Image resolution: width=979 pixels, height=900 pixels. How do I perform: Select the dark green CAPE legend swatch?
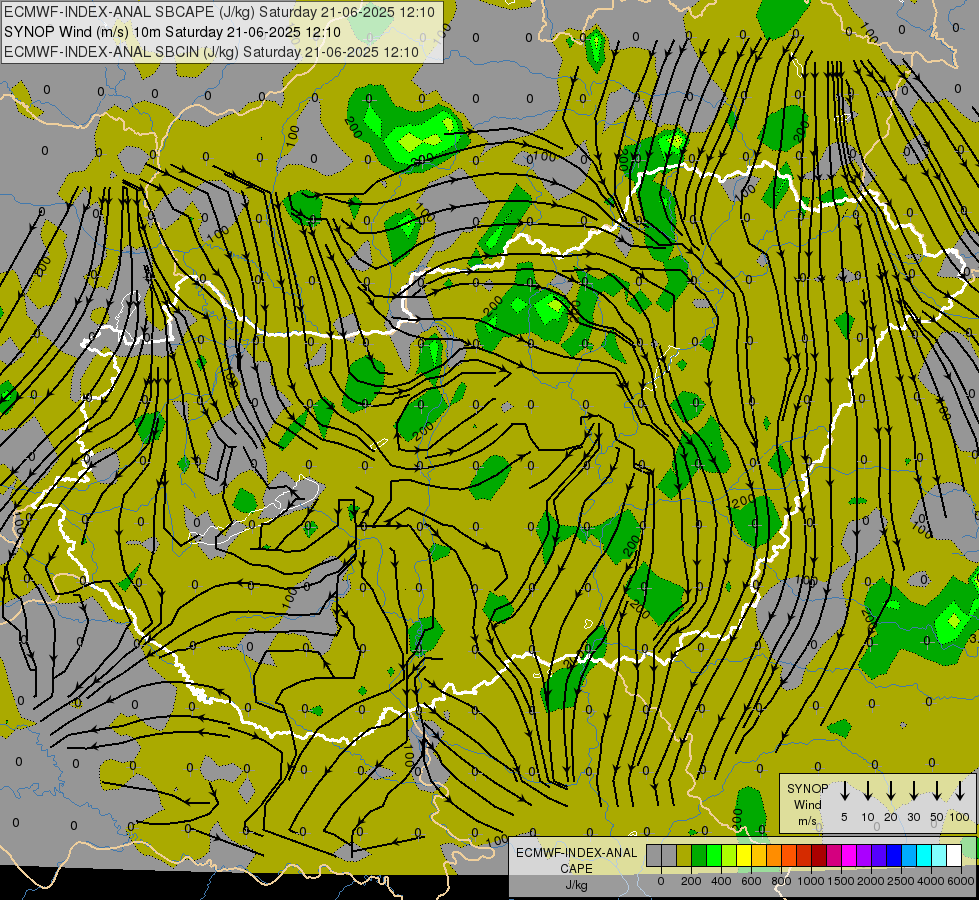[699, 855]
